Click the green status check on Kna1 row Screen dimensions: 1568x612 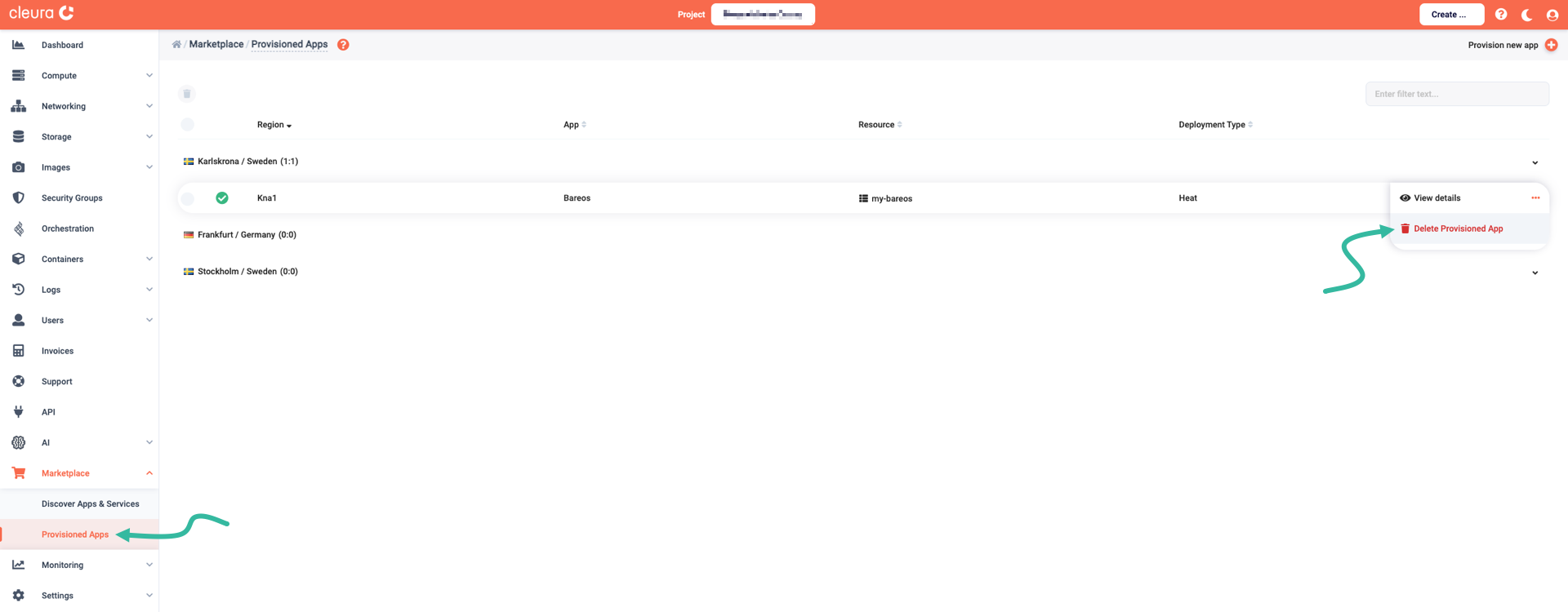click(222, 198)
